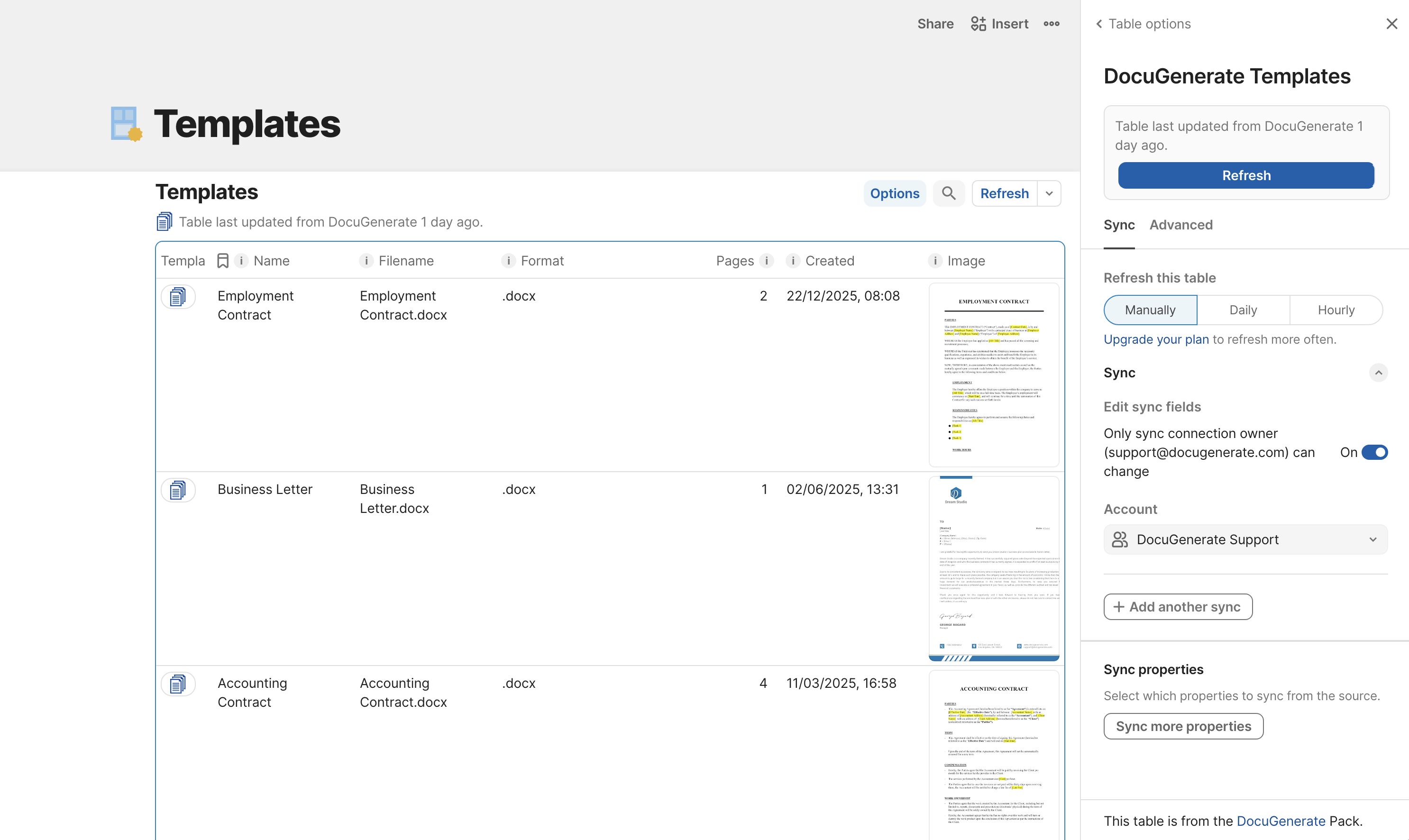Disable the sync connection owner change toggle

(x=1376, y=452)
